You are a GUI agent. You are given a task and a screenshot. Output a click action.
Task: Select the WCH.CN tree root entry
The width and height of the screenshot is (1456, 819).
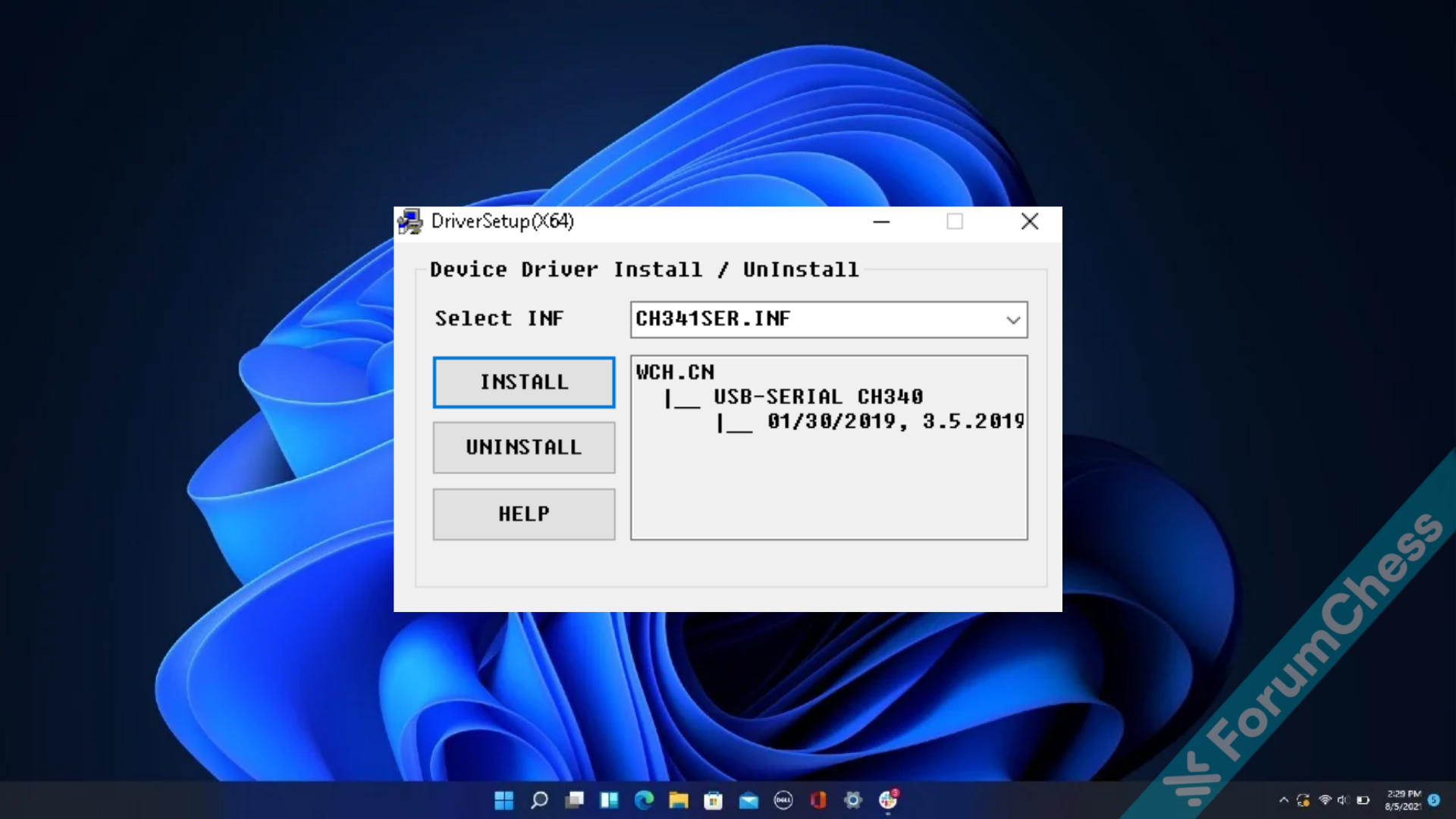click(x=675, y=372)
